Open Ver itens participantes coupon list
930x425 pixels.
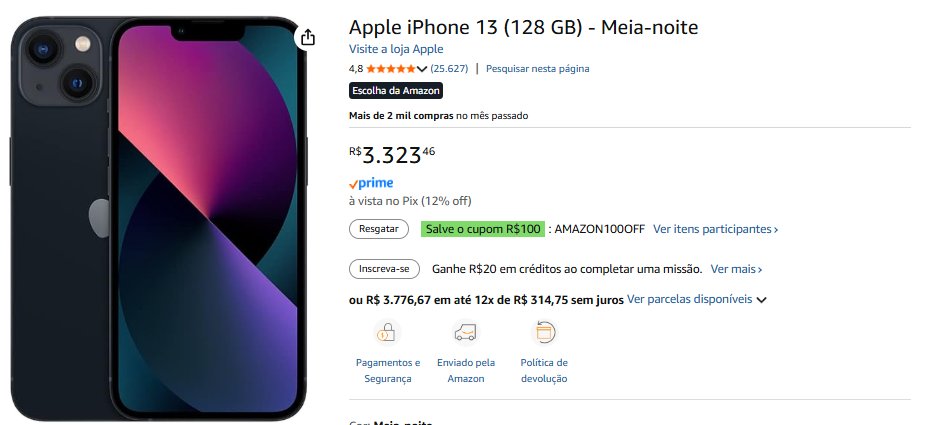tap(715, 229)
